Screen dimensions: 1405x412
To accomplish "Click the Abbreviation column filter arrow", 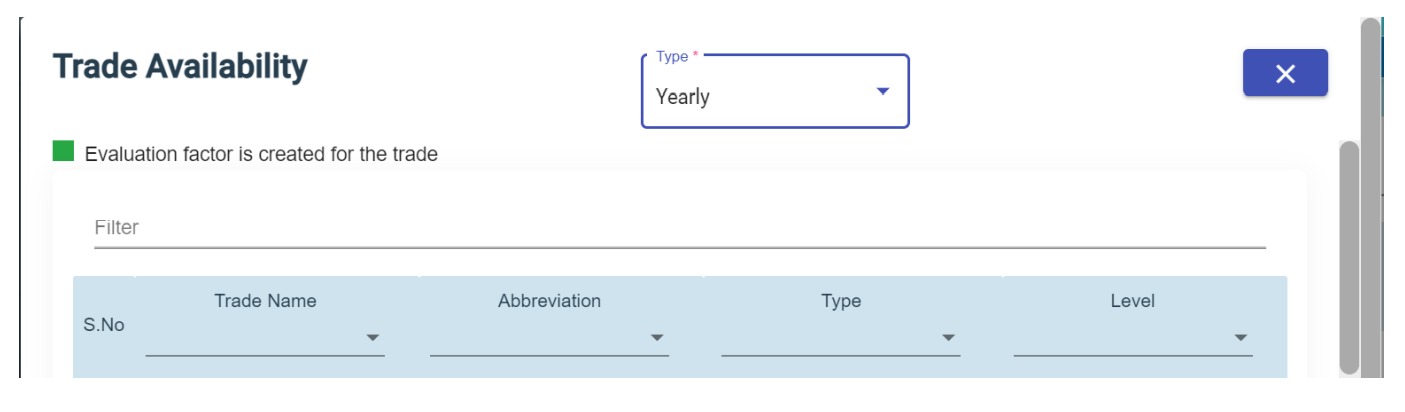I will [657, 338].
